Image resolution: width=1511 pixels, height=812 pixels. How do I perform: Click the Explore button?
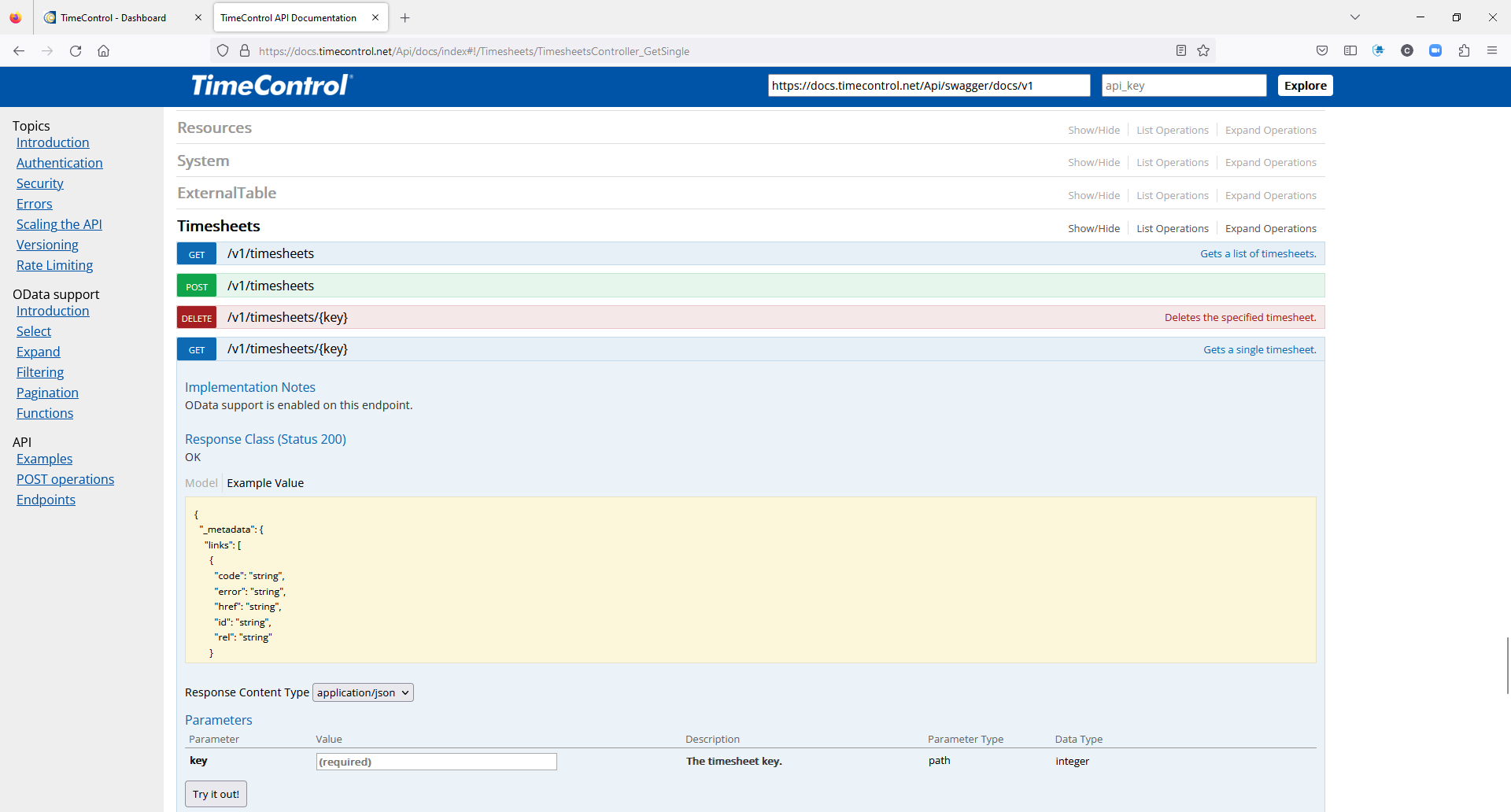pyautogui.click(x=1305, y=86)
